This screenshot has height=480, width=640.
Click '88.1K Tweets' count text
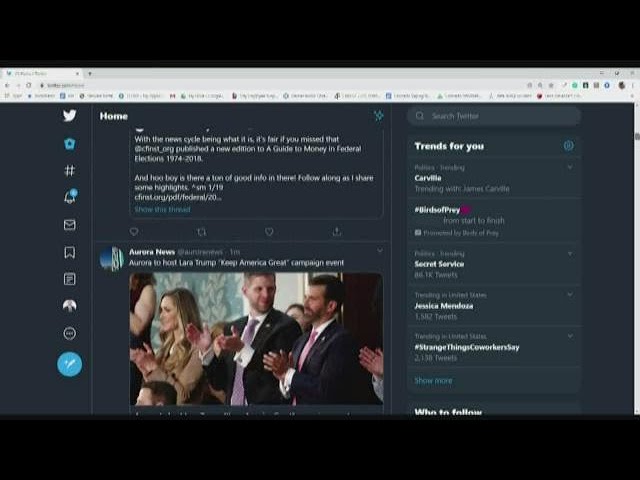tap(436, 275)
